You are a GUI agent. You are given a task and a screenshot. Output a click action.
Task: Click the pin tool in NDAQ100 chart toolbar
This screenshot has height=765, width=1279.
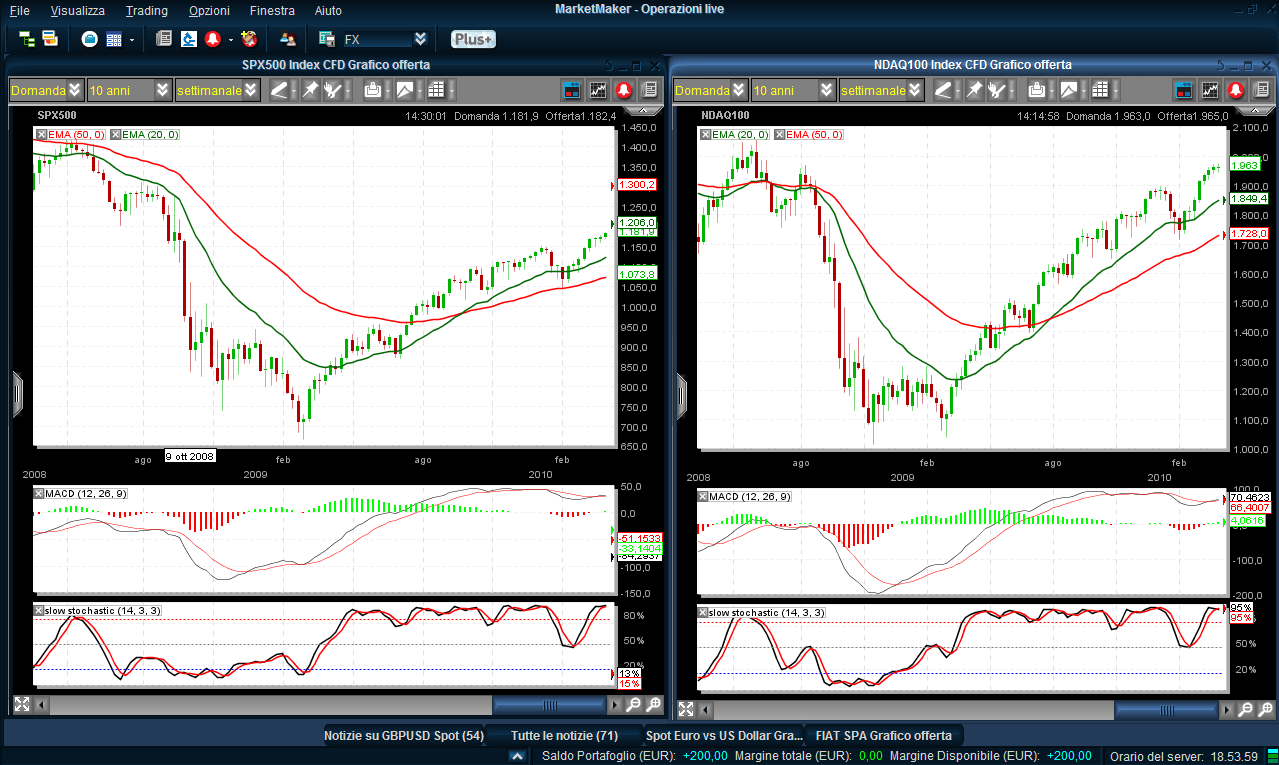[973, 90]
